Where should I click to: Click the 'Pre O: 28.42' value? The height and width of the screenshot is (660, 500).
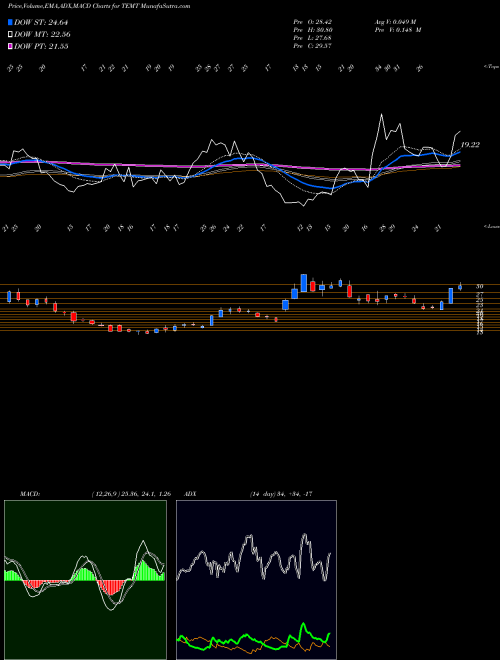coord(313,22)
